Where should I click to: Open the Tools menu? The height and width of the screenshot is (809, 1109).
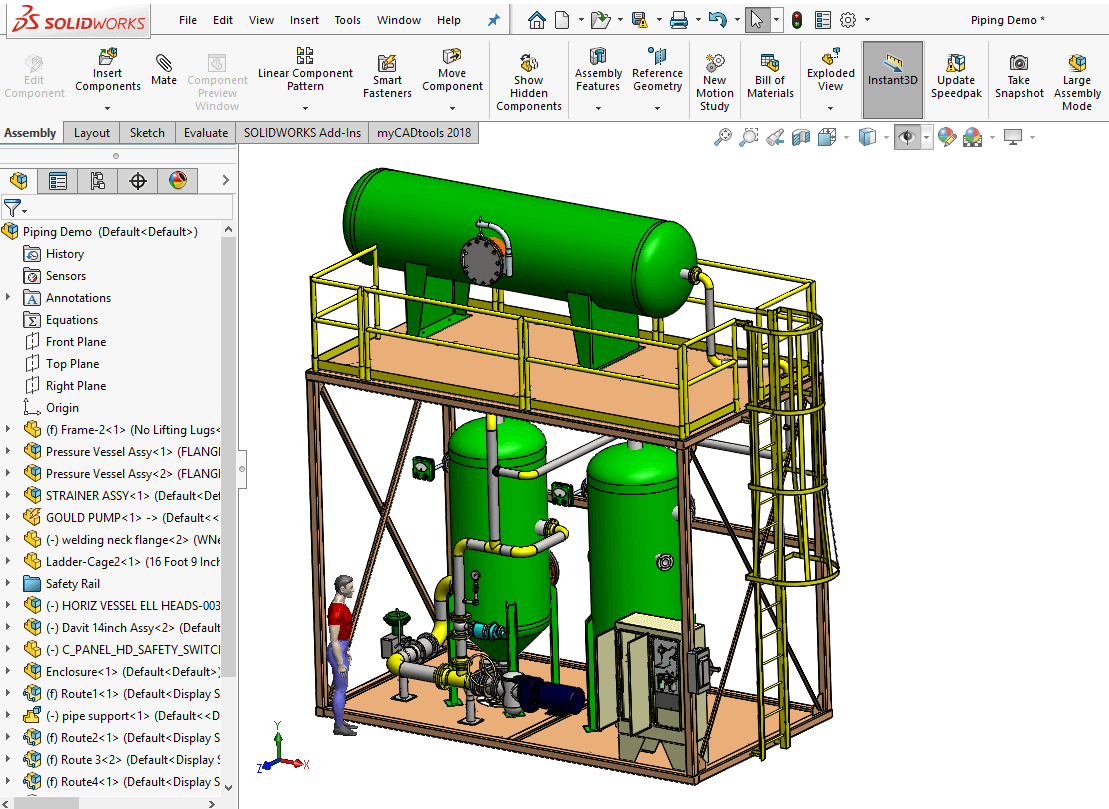(347, 19)
